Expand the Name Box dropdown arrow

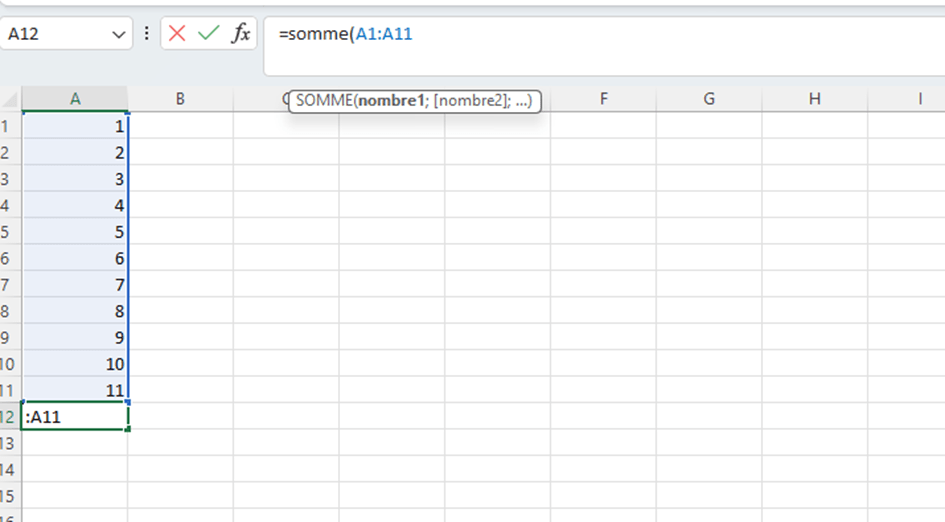coord(119,34)
